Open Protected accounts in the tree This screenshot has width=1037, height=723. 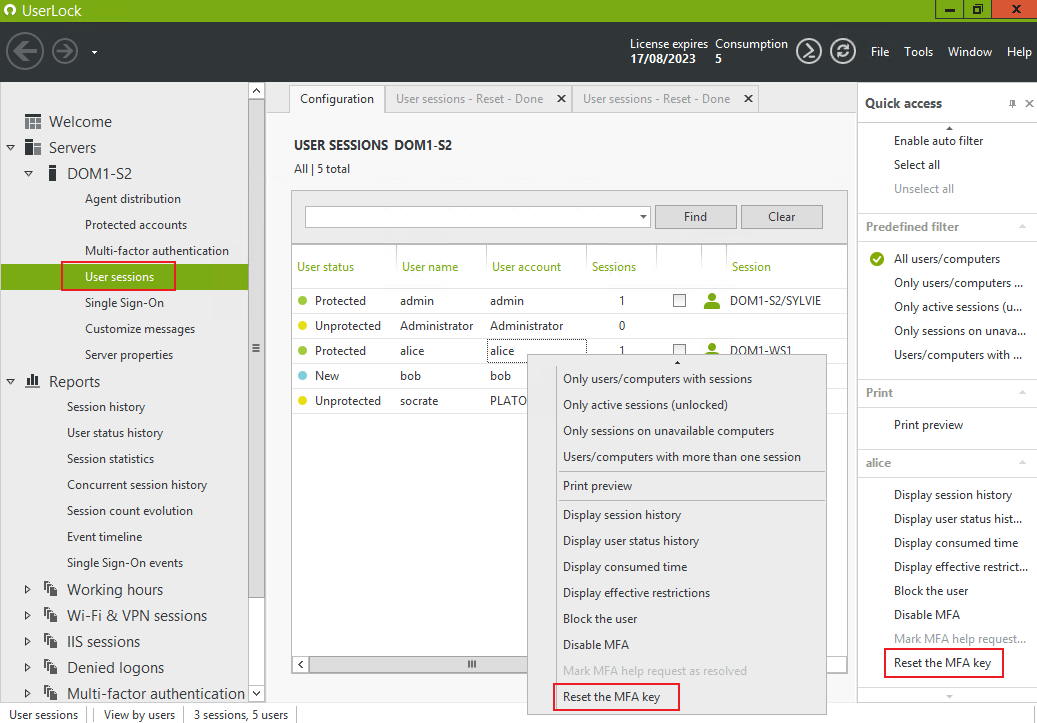tap(136, 225)
